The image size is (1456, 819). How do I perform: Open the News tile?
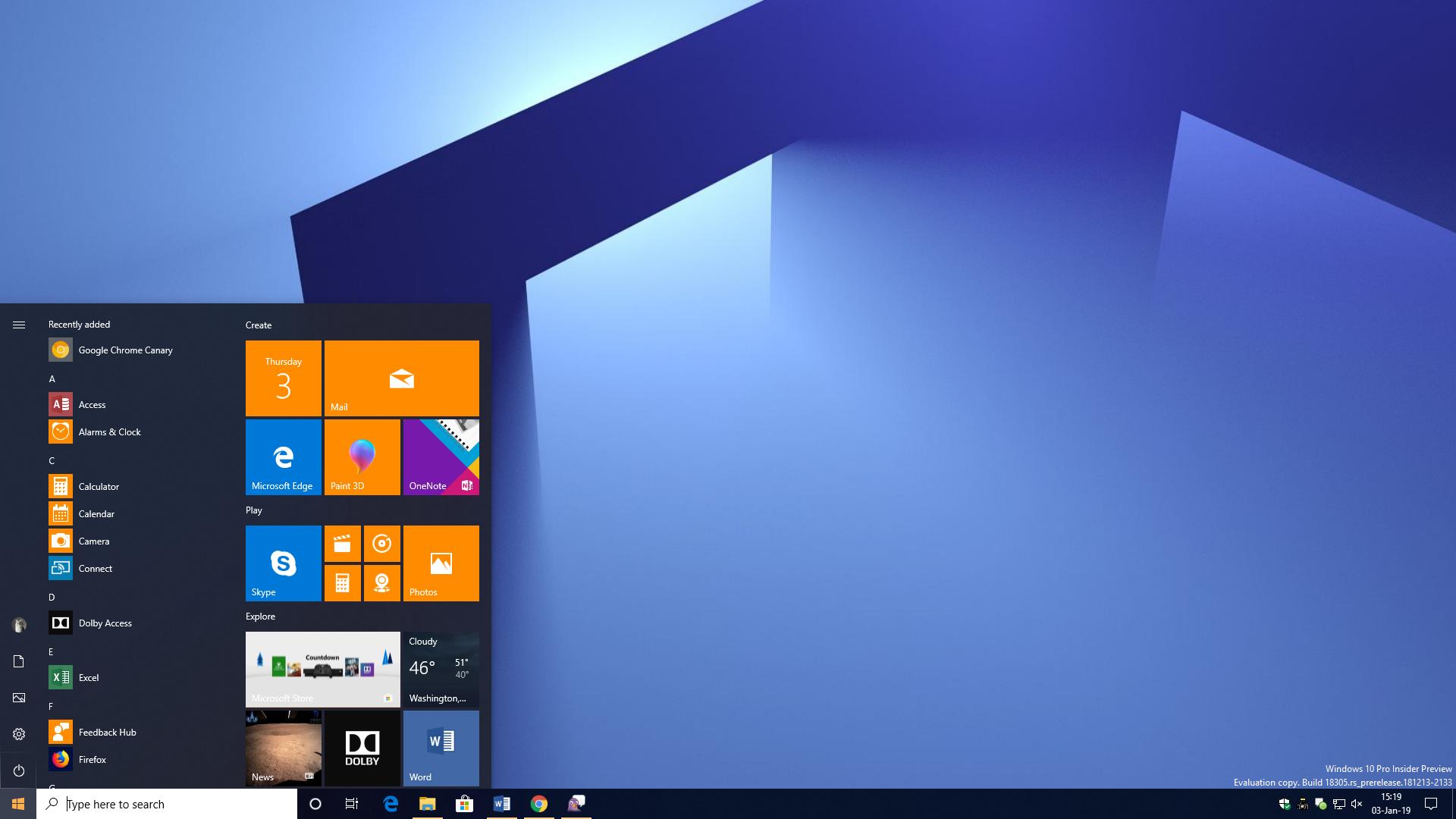click(x=284, y=748)
